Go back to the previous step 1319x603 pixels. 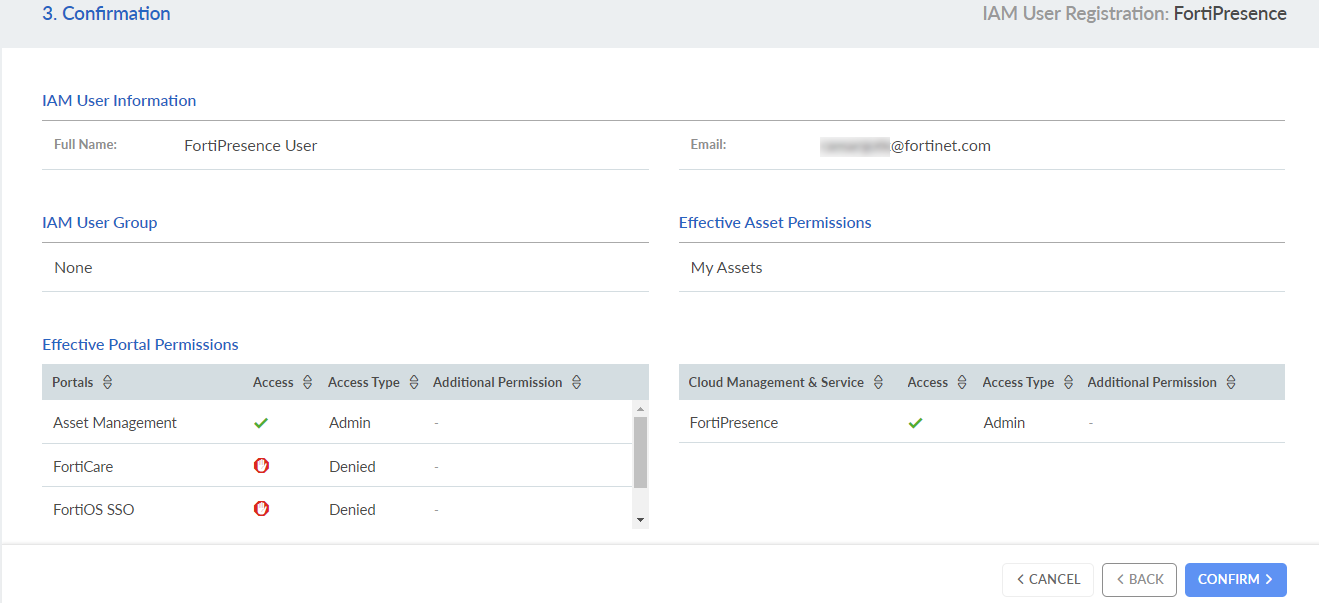pyautogui.click(x=1139, y=580)
